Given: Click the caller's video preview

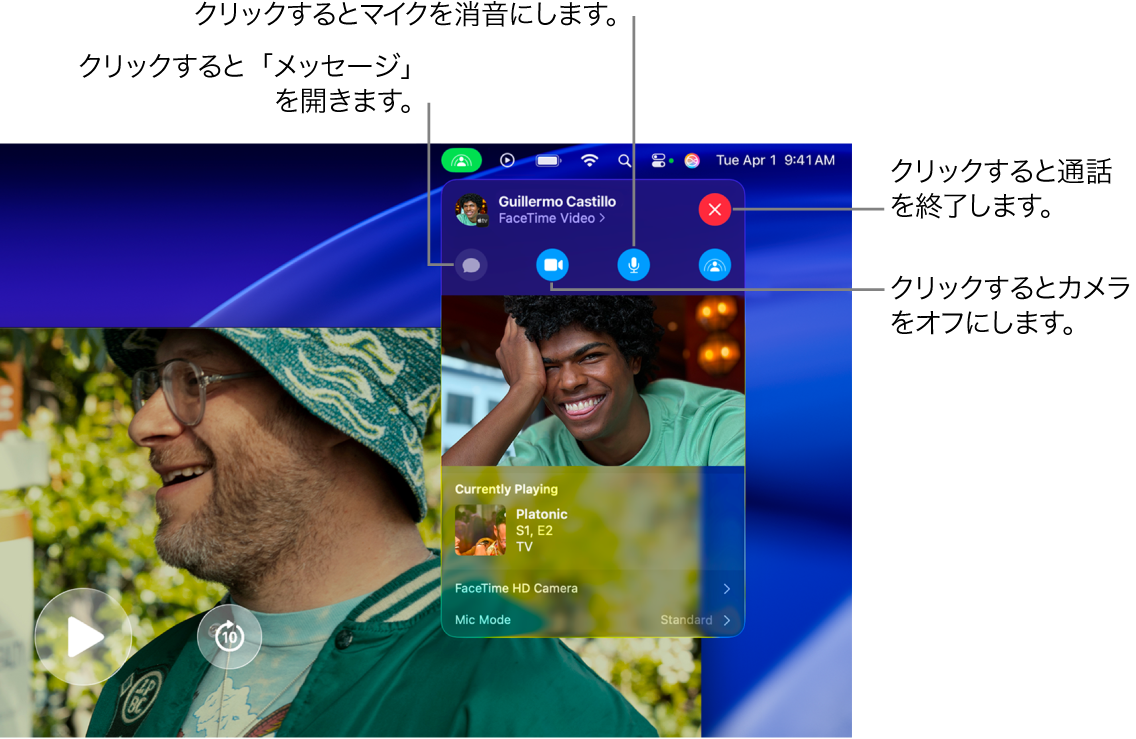Looking at the screenshot, I should (593, 380).
